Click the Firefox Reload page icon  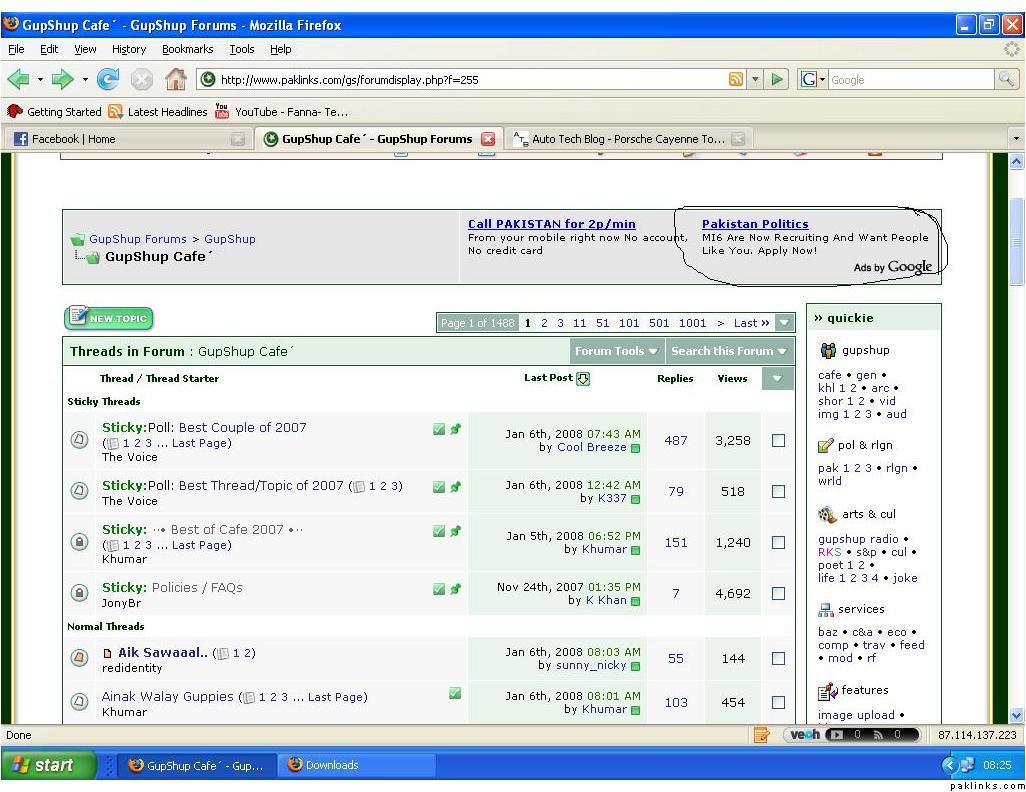click(x=108, y=80)
